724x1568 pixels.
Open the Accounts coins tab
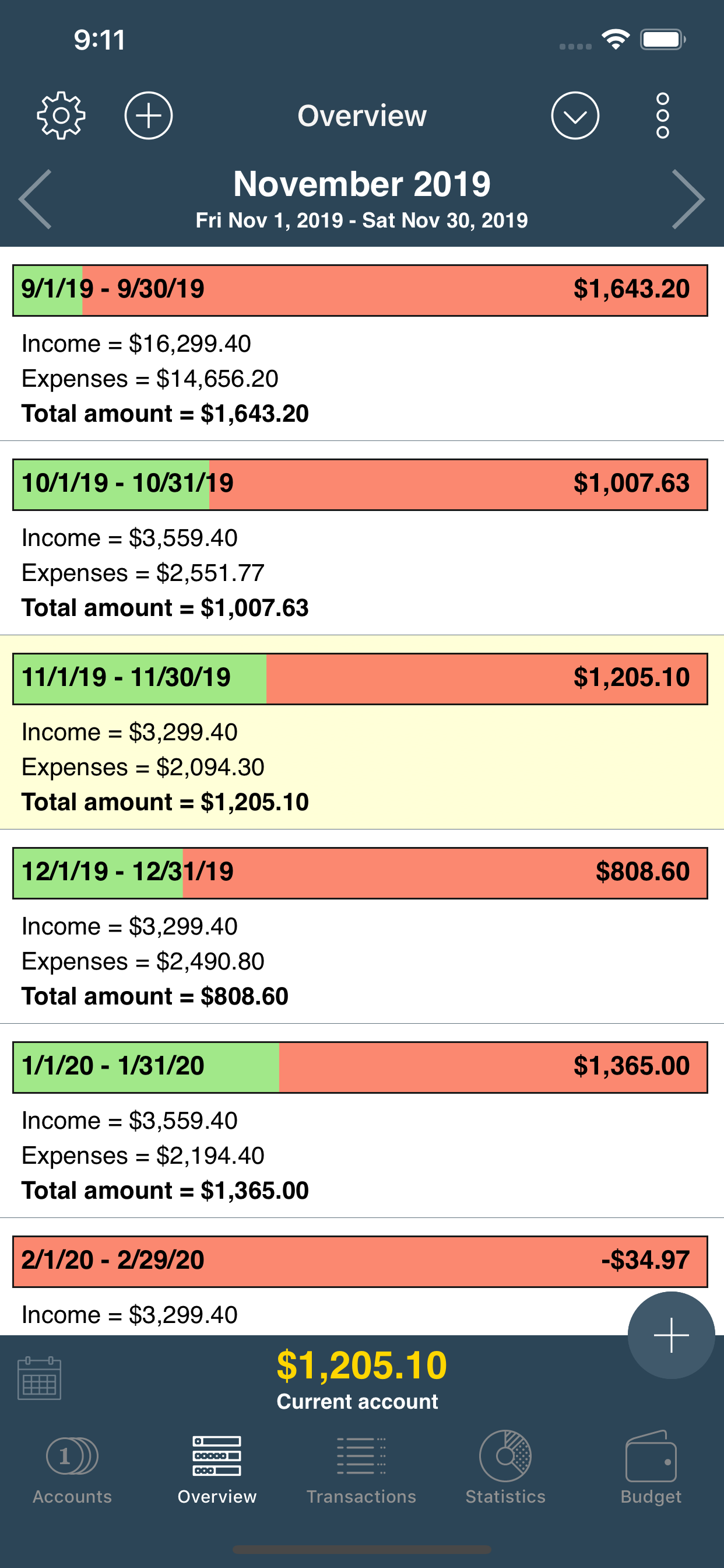[72, 1467]
